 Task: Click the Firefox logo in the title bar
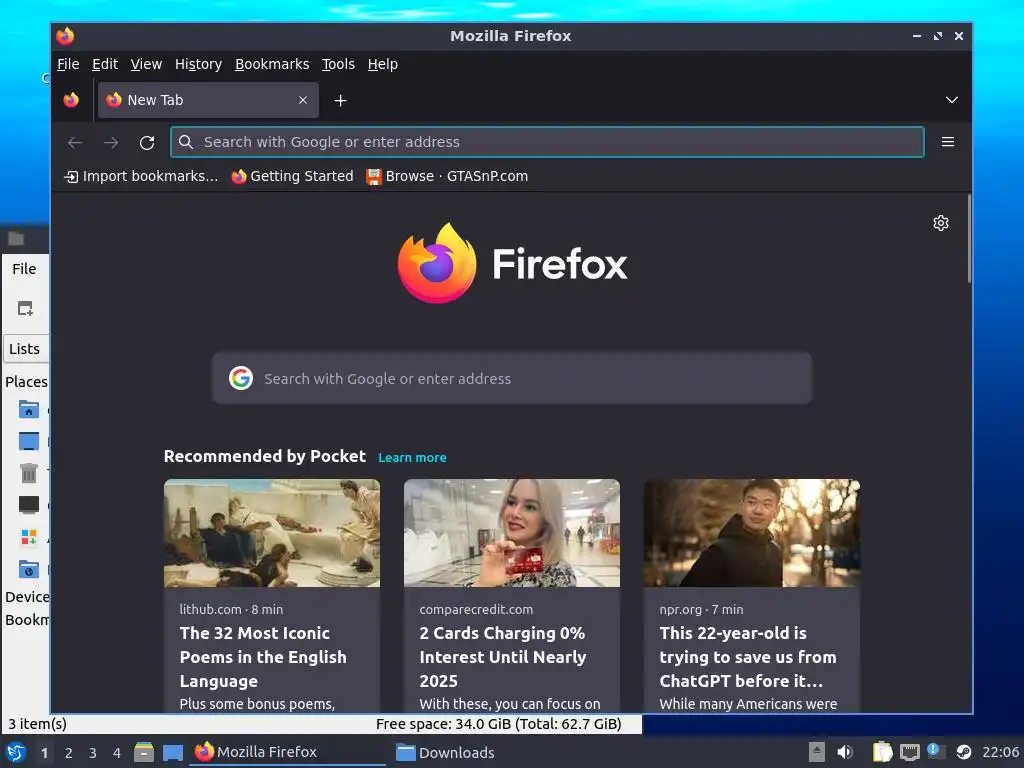pyautogui.click(x=65, y=36)
